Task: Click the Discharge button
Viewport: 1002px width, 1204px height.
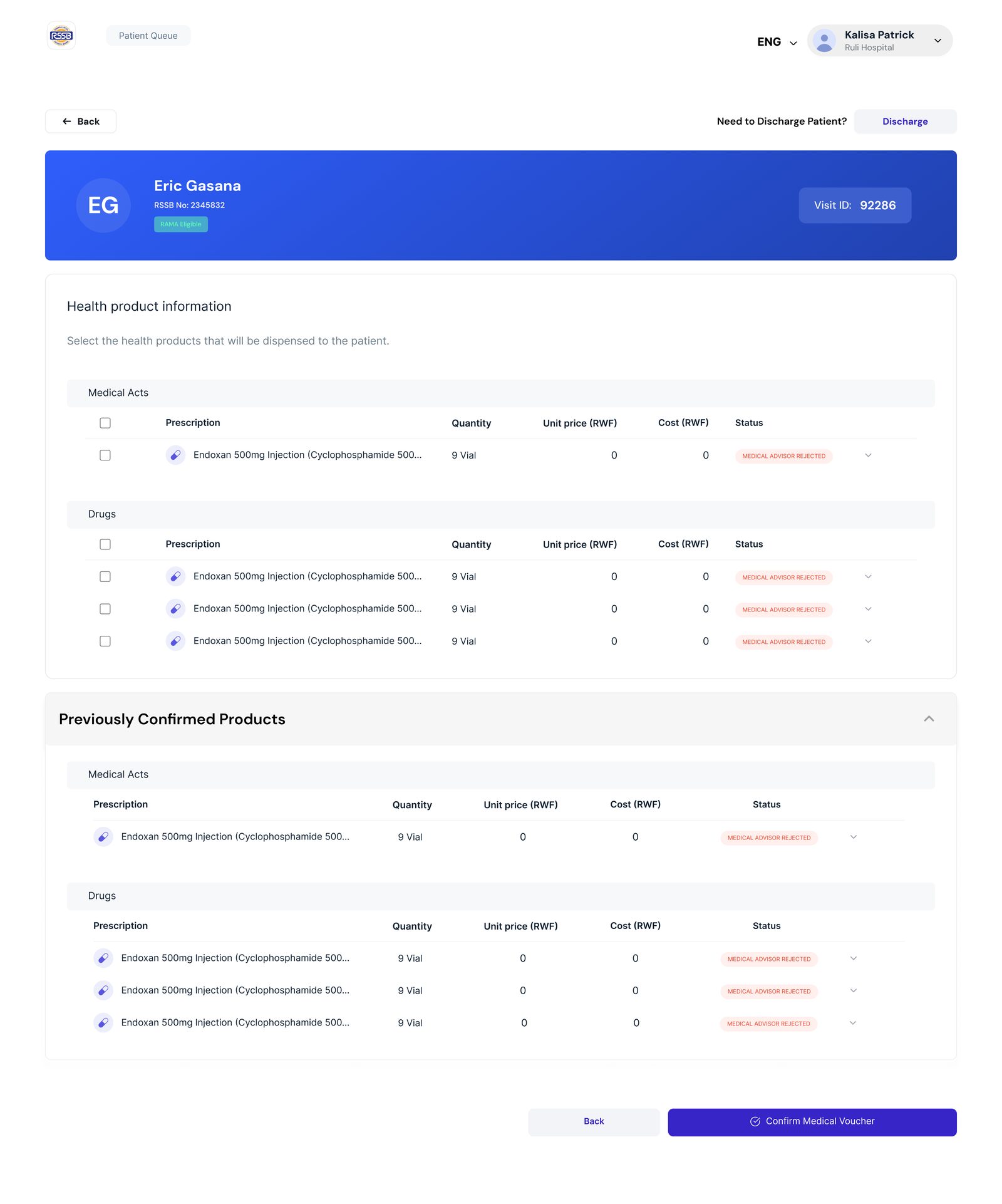Action: click(905, 122)
